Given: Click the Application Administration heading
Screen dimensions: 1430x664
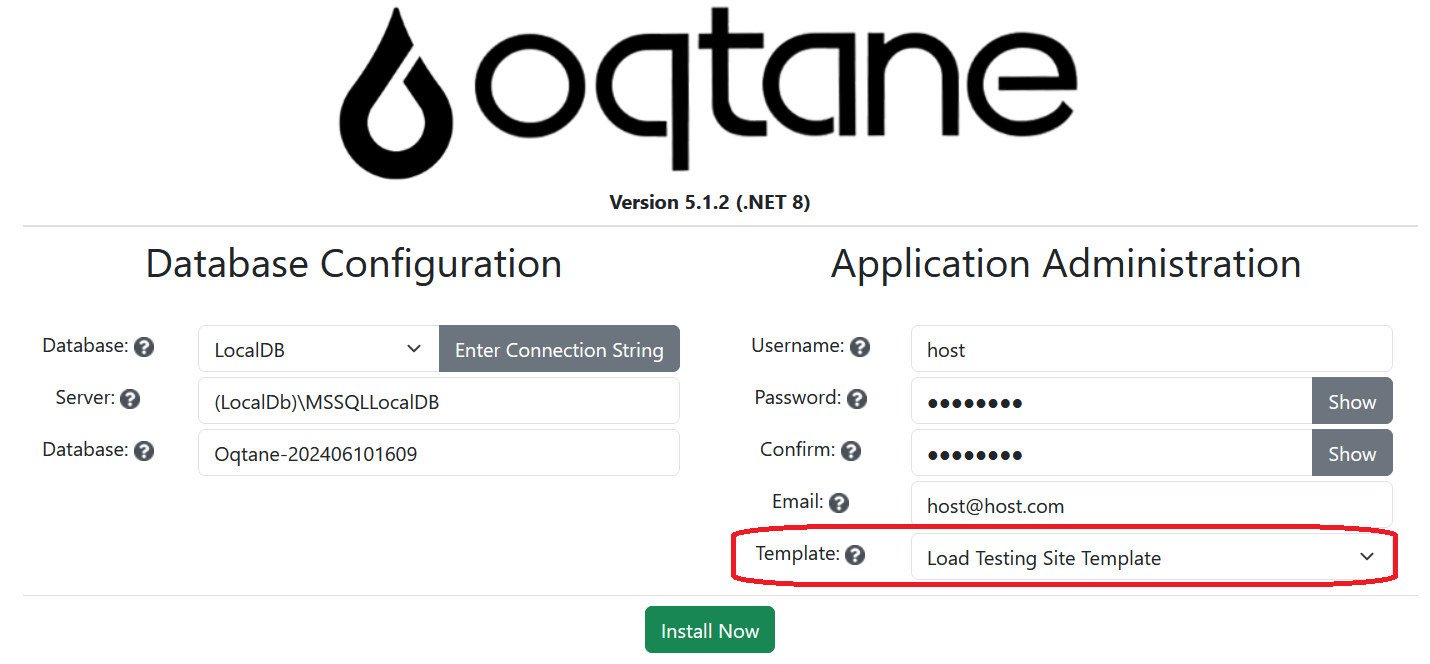Looking at the screenshot, I should [1066, 264].
